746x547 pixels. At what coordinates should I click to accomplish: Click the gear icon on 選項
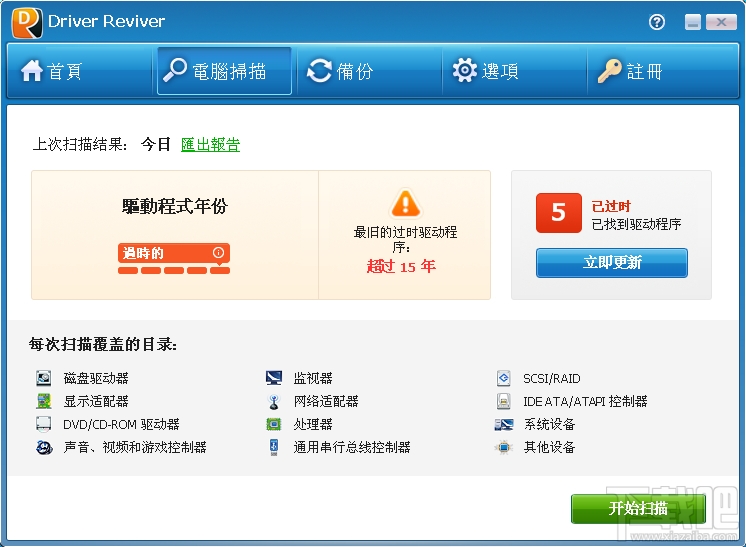[464, 70]
